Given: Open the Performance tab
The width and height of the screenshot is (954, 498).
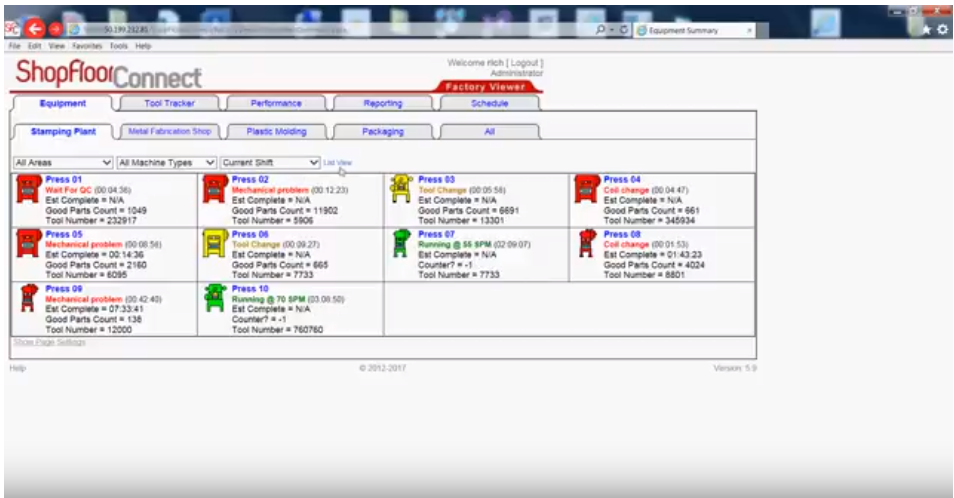Looking at the screenshot, I should click(276, 103).
